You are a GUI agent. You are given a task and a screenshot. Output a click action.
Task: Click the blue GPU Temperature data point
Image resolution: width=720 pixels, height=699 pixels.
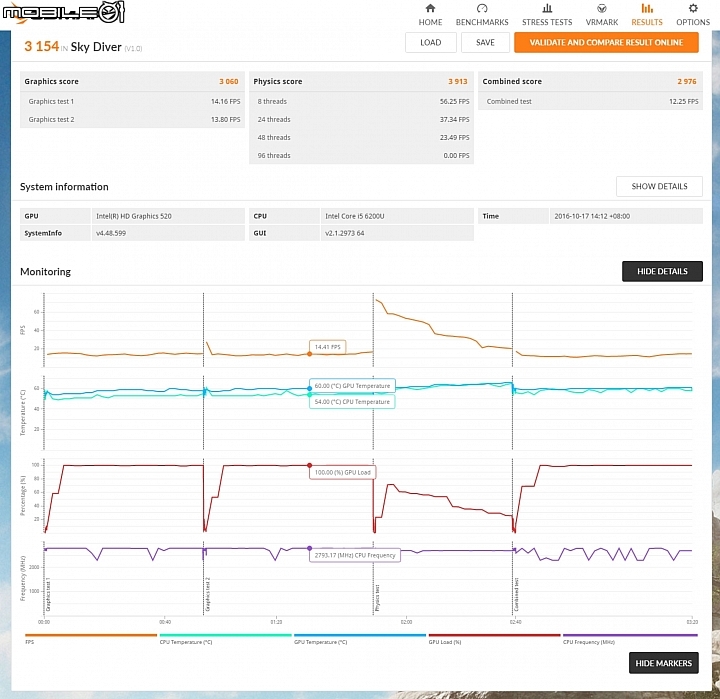tap(309, 389)
